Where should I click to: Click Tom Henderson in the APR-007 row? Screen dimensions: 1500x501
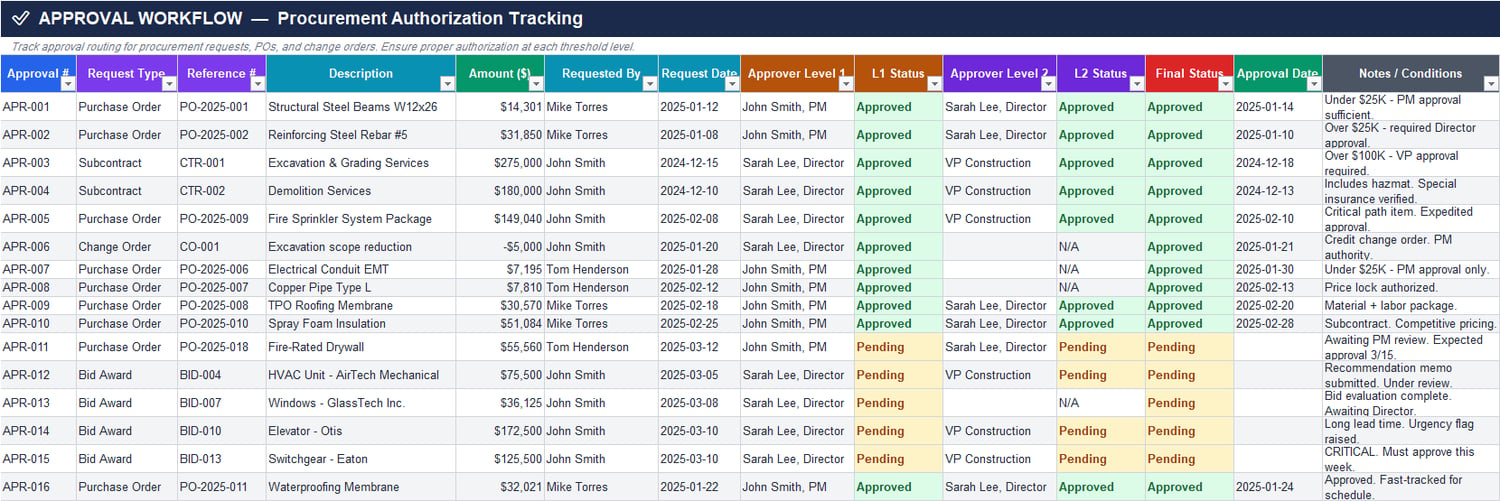(x=601, y=270)
